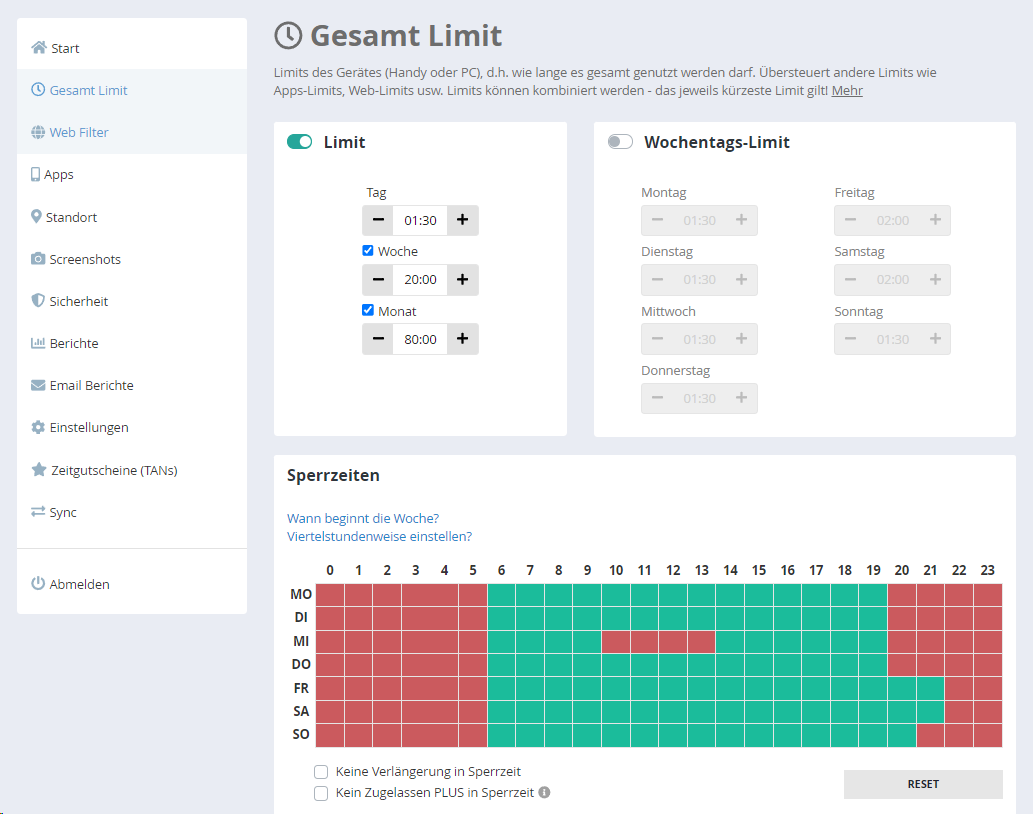Enable the Wochentags-Limit switch
1033x814 pixels.
[620, 142]
